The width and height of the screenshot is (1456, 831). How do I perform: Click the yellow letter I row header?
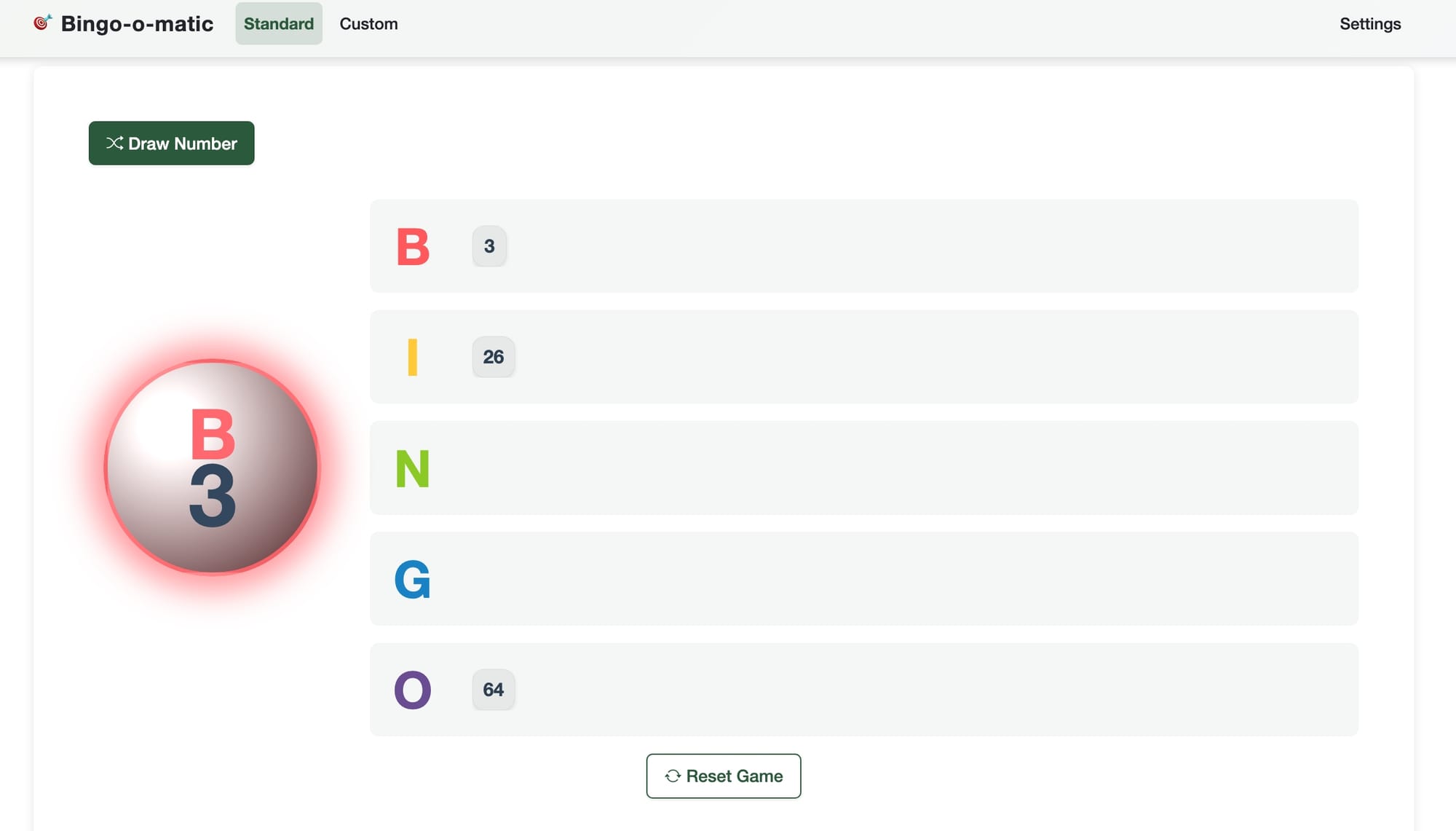click(413, 357)
